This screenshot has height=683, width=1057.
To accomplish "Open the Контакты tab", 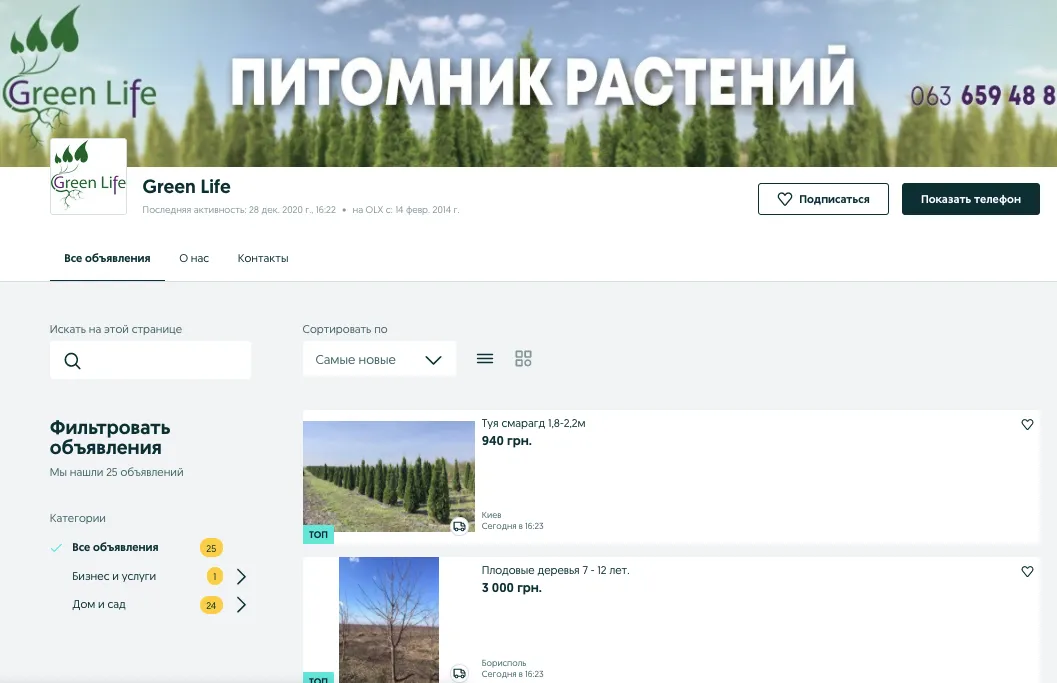I will [263, 258].
